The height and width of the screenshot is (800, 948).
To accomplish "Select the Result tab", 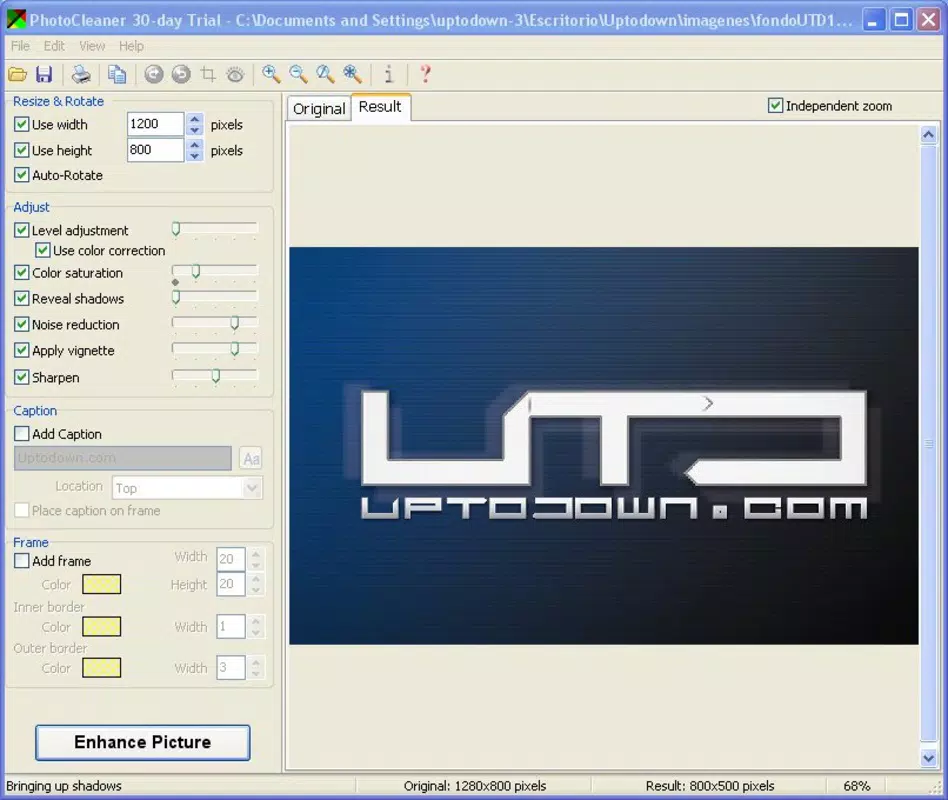I will point(380,107).
